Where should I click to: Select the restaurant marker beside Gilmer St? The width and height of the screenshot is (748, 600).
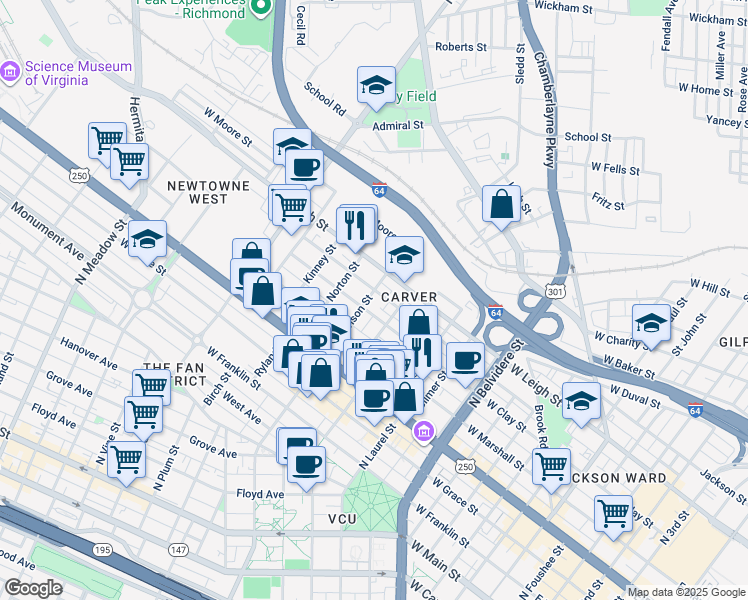click(x=422, y=354)
